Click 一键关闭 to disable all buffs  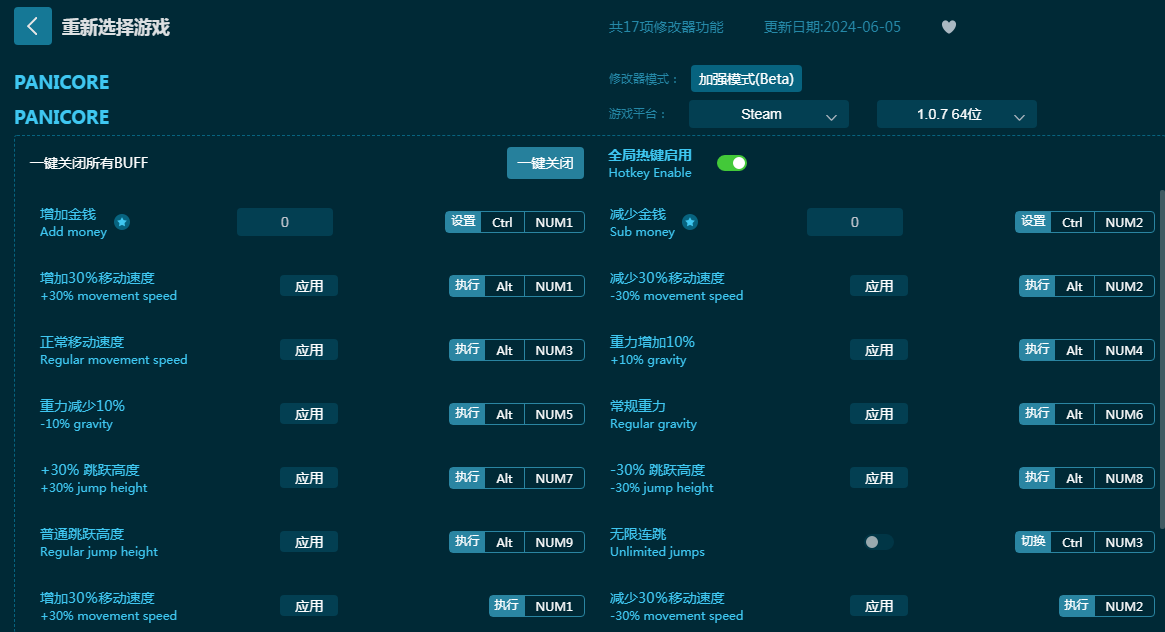point(545,163)
